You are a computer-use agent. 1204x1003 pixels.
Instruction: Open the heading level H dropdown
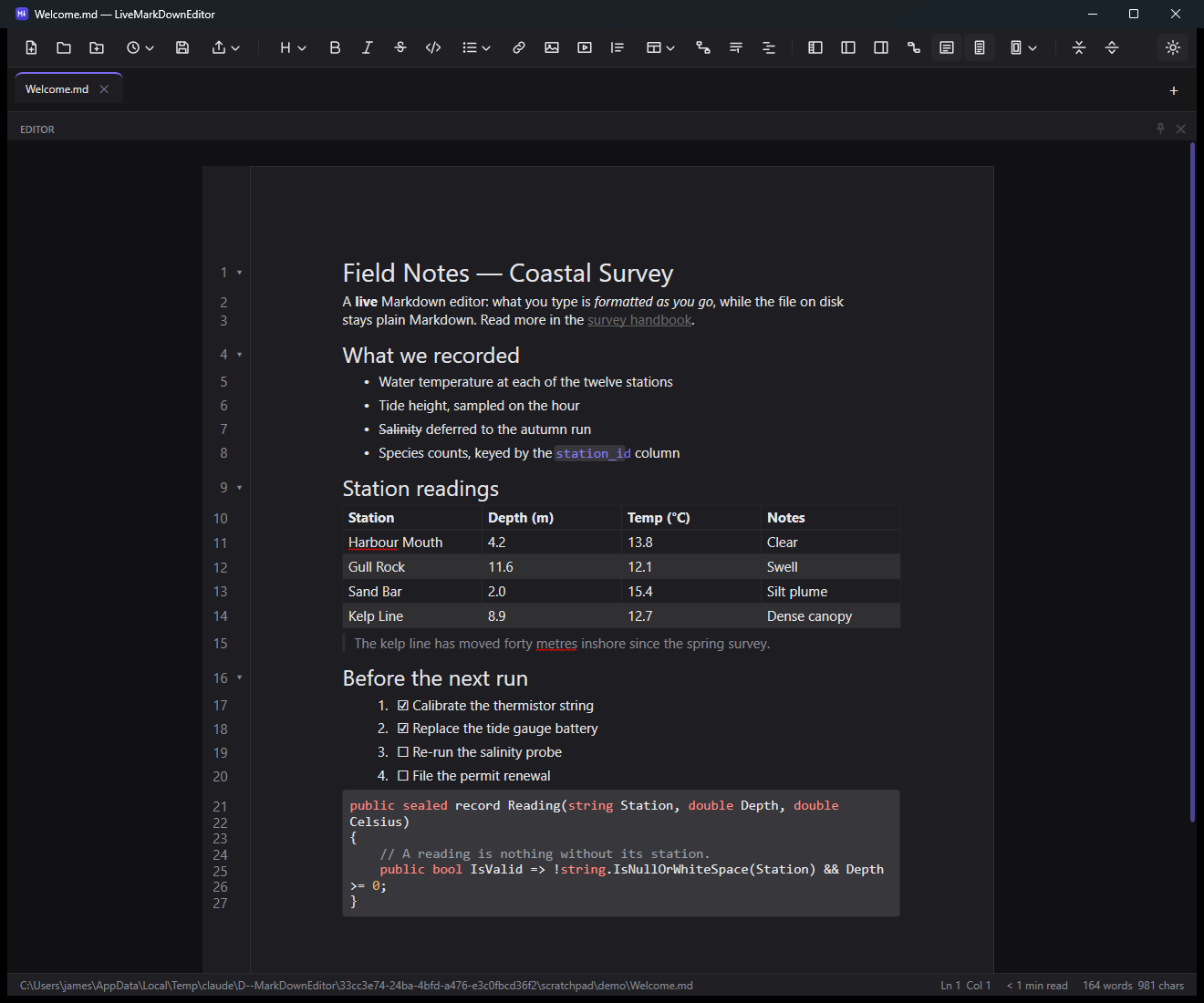coord(292,47)
